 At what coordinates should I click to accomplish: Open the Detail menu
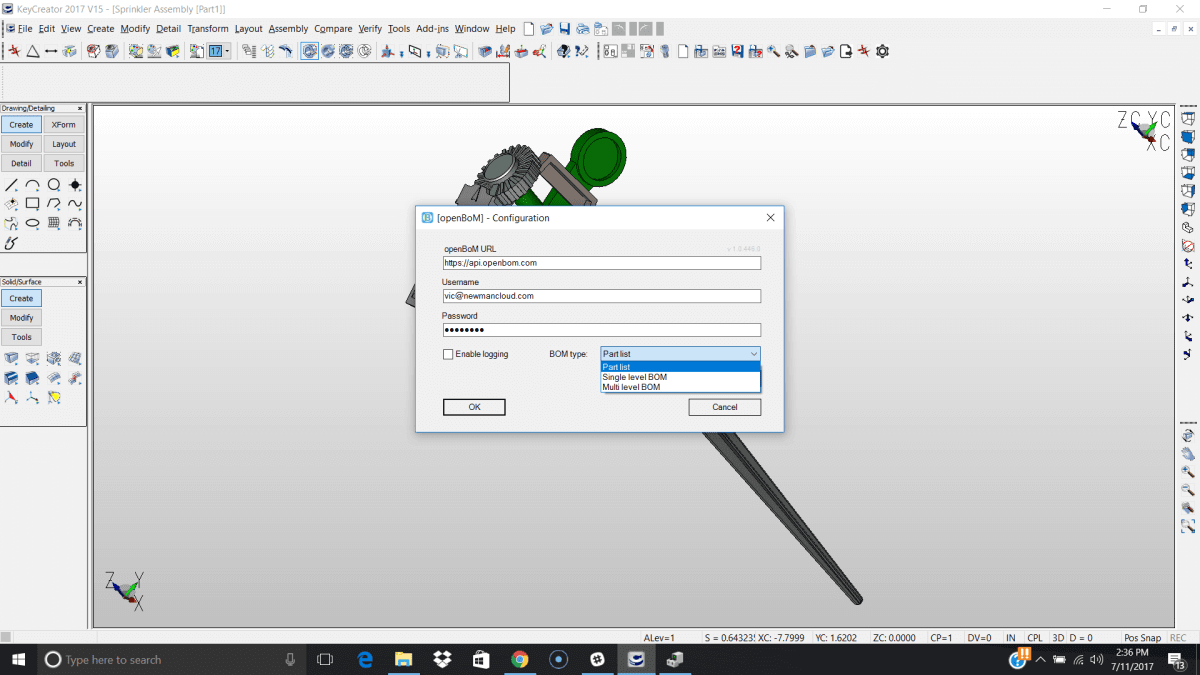168,29
